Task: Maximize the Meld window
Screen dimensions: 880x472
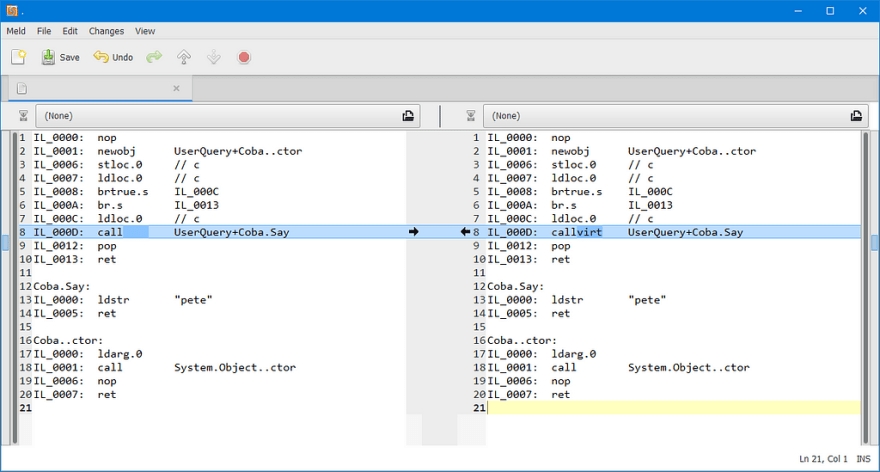Action: 830,11
